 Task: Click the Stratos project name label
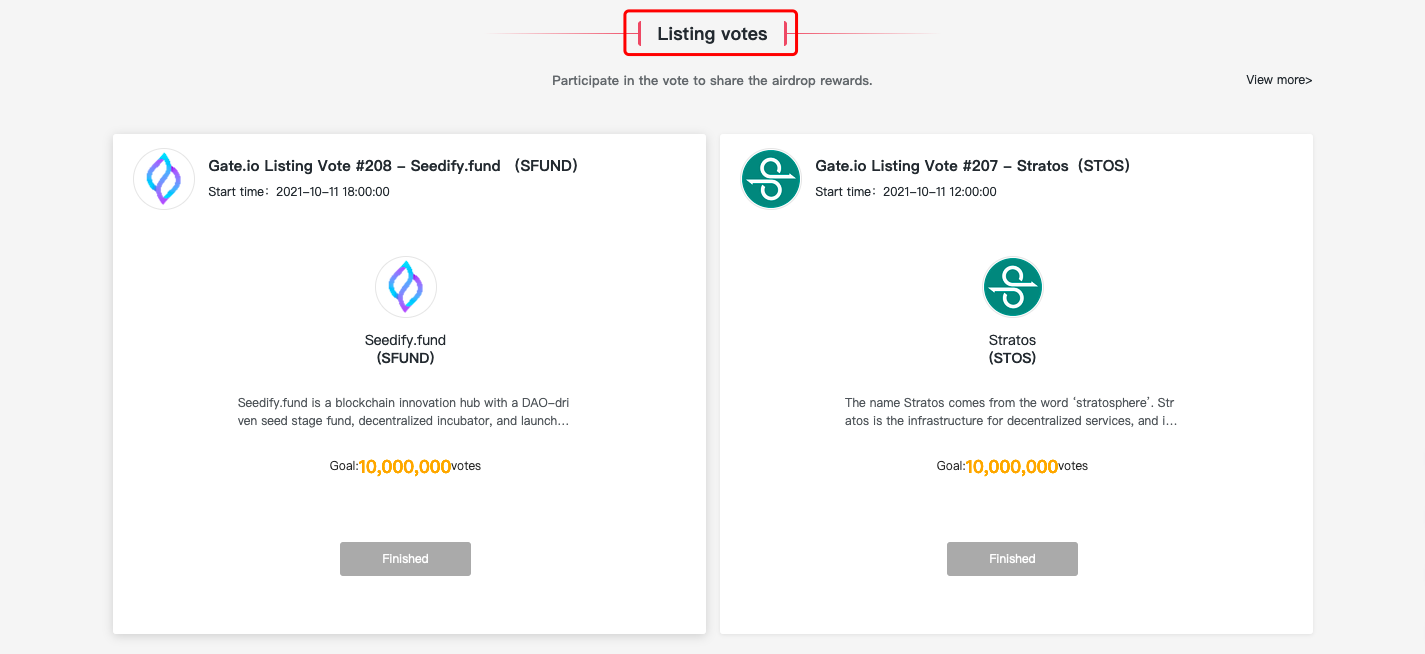[1012, 340]
